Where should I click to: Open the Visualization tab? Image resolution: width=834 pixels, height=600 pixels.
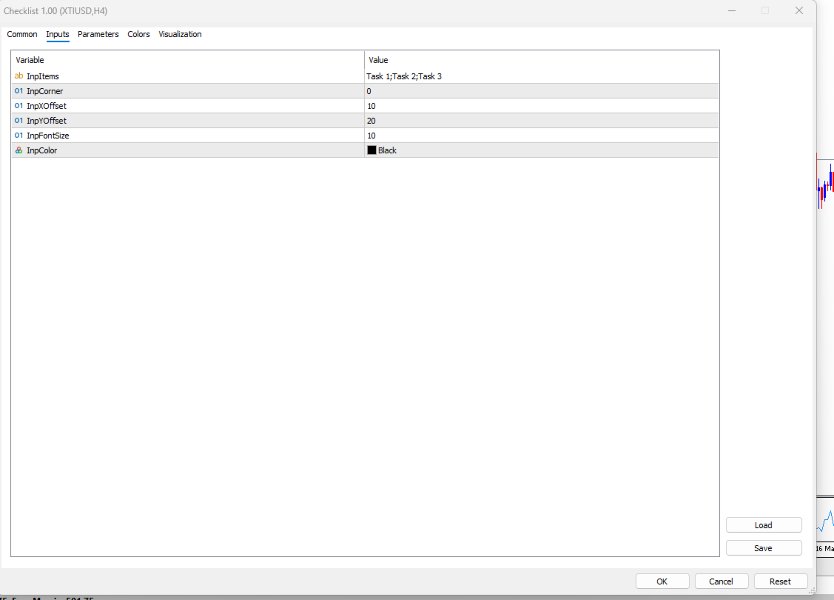point(180,34)
